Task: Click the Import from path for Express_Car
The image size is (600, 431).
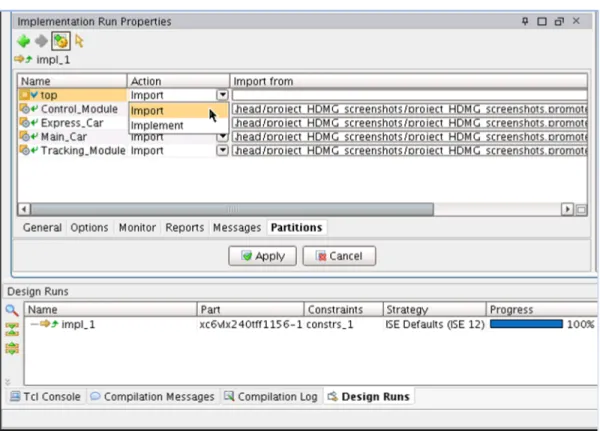Action: pyautogui.click(x=409, y=123)
